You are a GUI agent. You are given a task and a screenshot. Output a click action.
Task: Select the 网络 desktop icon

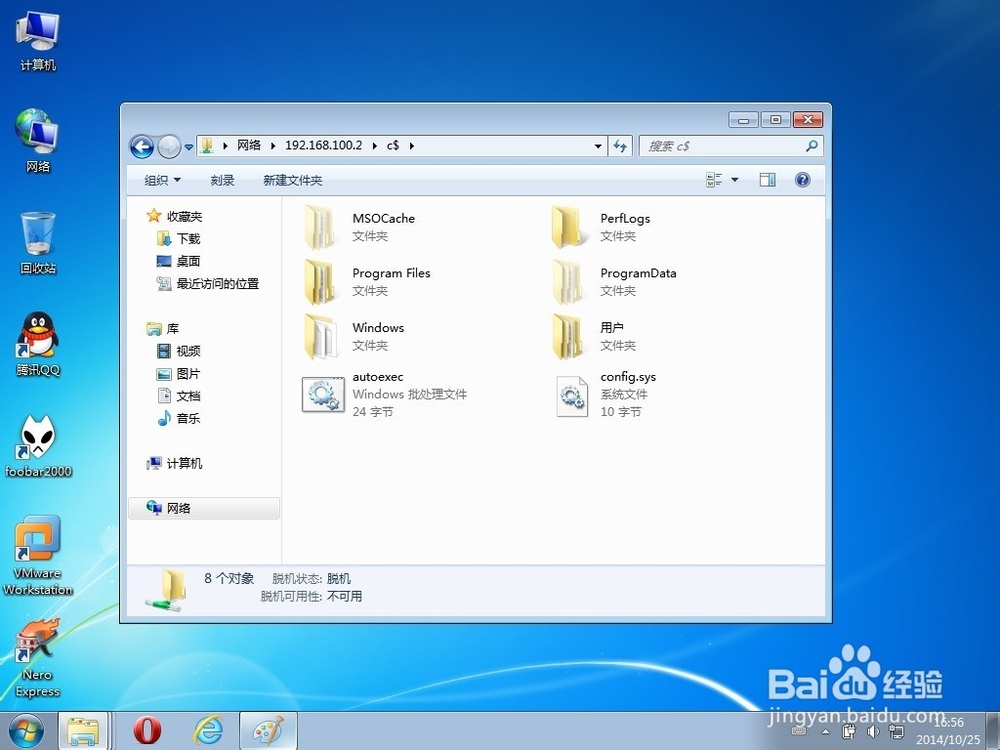pos(38,141)
